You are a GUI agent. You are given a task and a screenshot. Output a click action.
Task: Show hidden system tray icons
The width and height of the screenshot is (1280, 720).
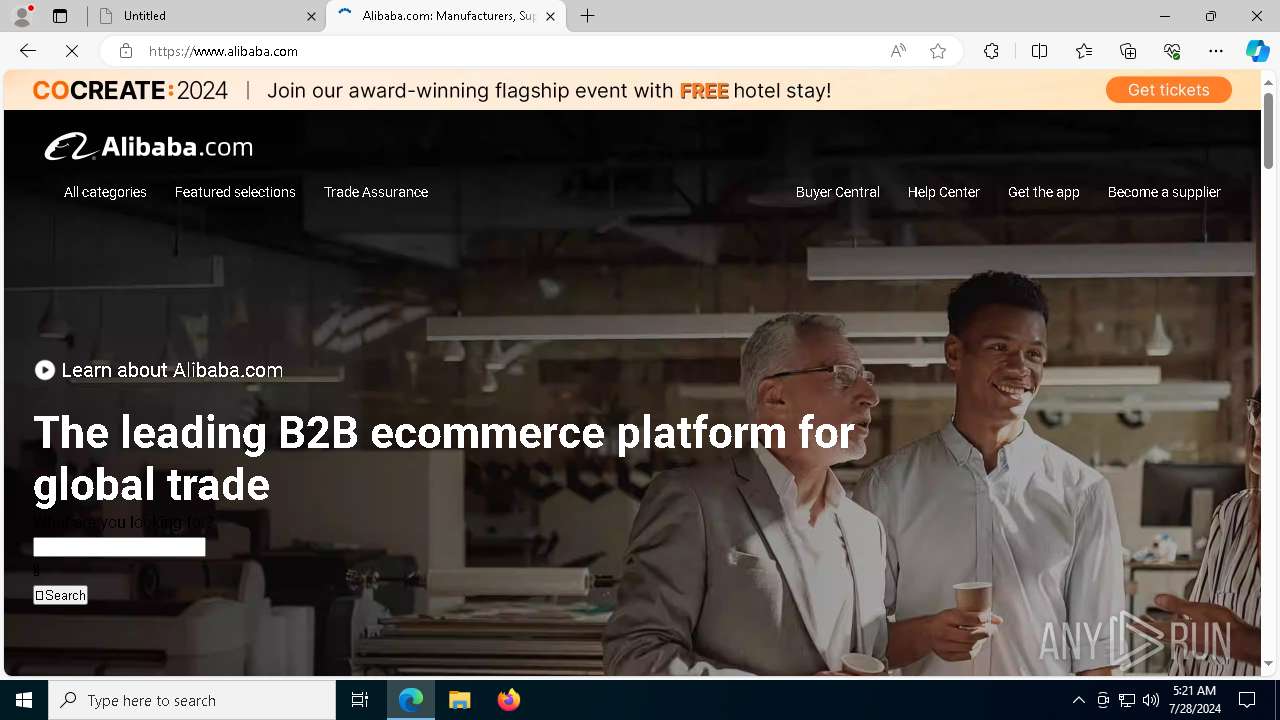pyautogui.click(x=1078, y=700)
